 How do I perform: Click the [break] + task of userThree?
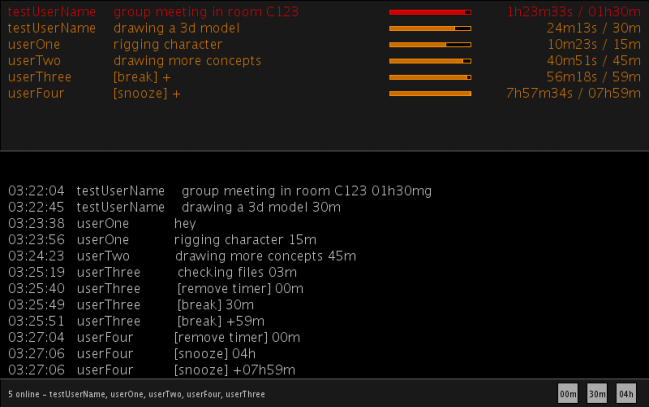(141, 77)
